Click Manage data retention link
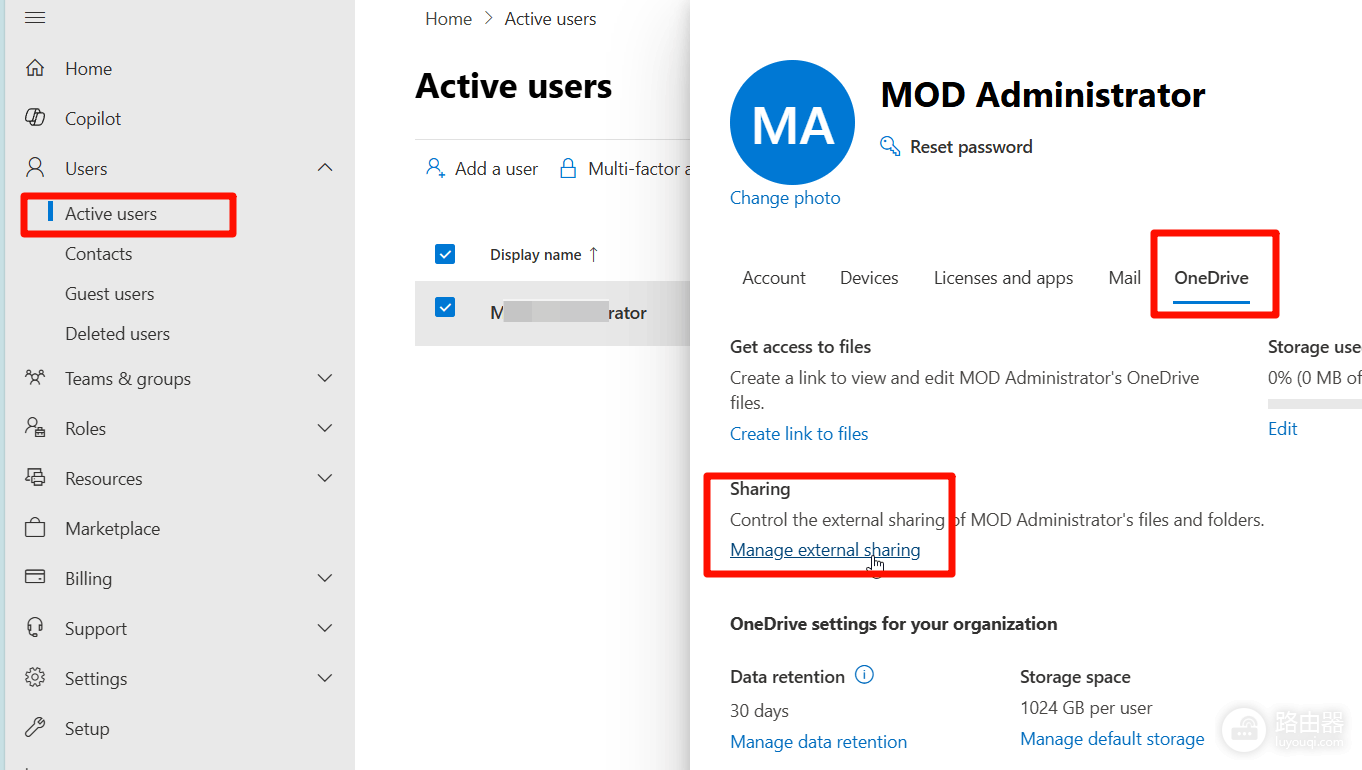The width and height of the screenshot is (1362, 770). pos(818,742)
